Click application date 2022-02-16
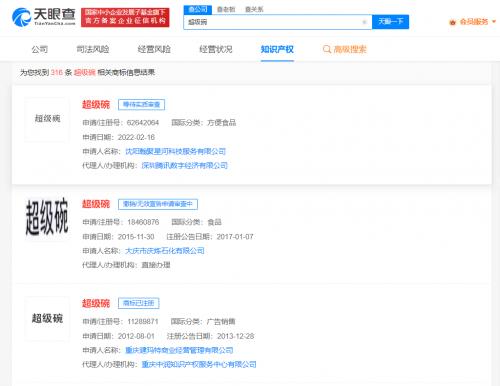The height and width of the screenshot is (386, 500). (x=136, y=137)
